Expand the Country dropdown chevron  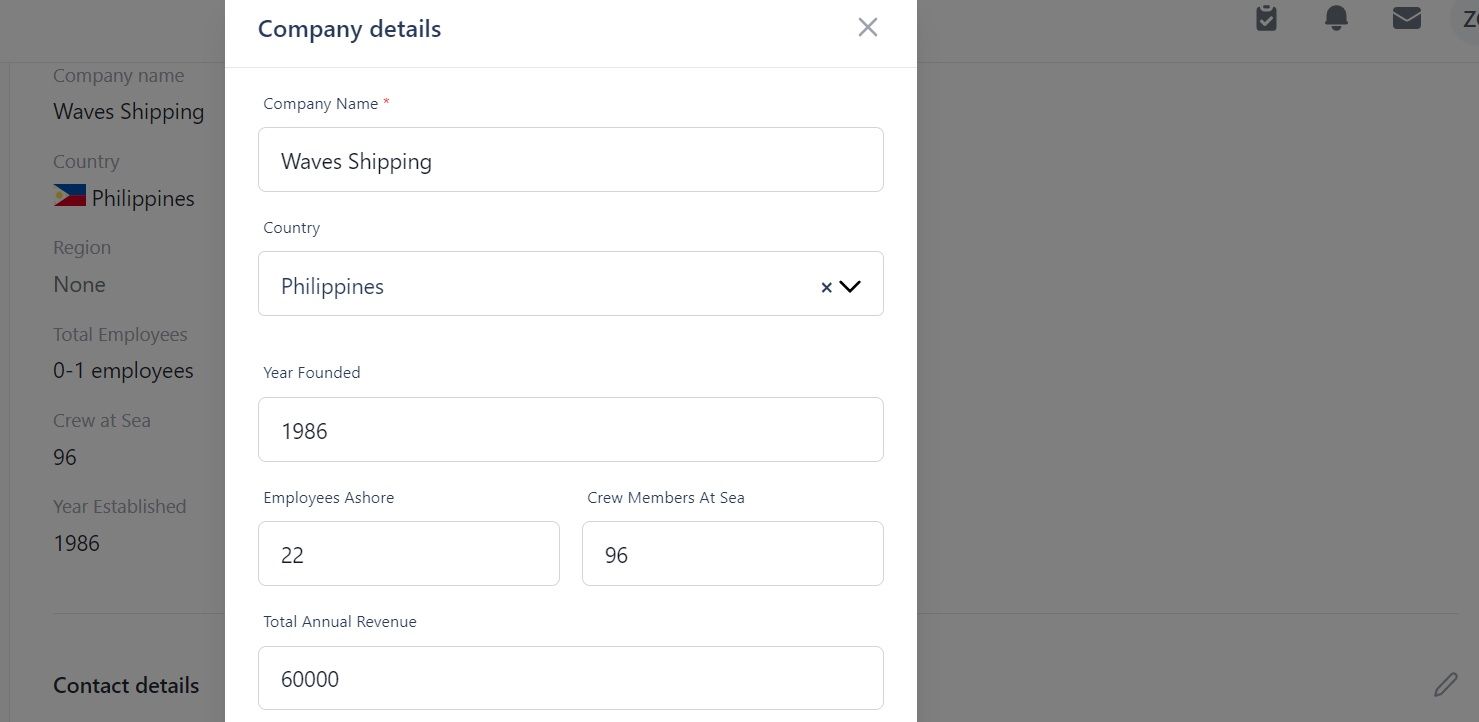point(850,287)
